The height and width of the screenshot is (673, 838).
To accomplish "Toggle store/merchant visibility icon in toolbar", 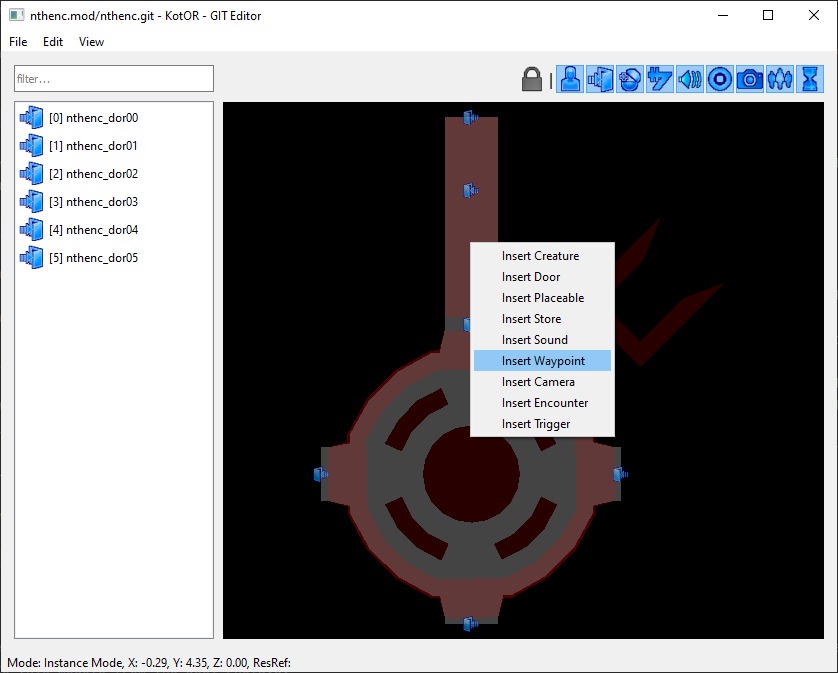I will tap(660, 79).
